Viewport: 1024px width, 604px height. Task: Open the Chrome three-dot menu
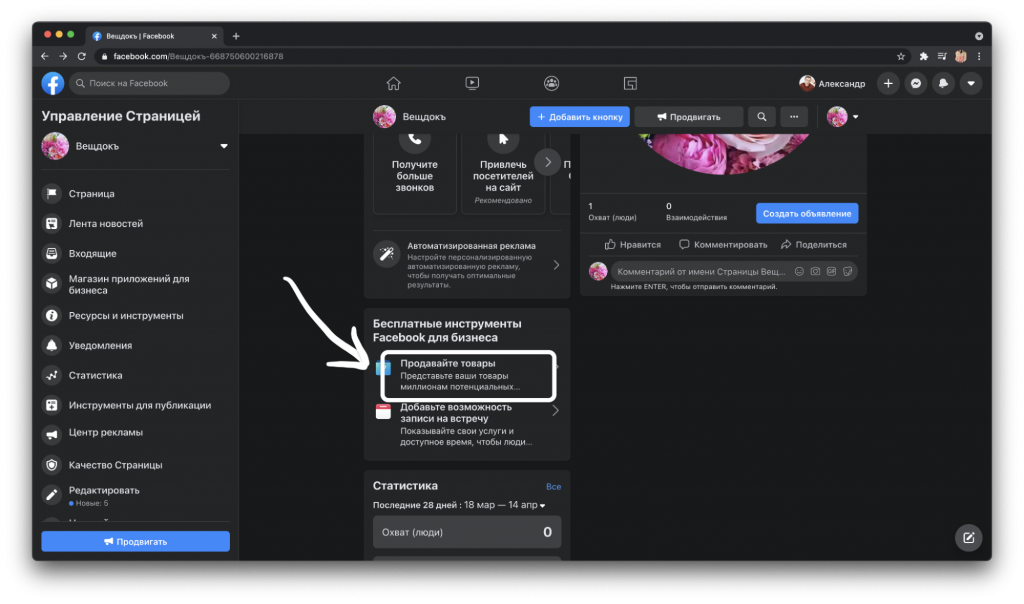[979, 56]
